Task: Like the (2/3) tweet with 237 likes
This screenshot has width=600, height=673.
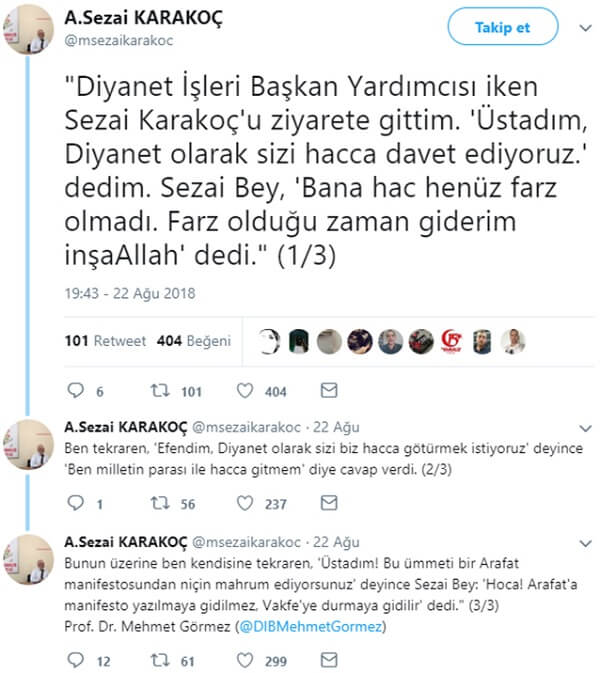Action: point(245,503)
